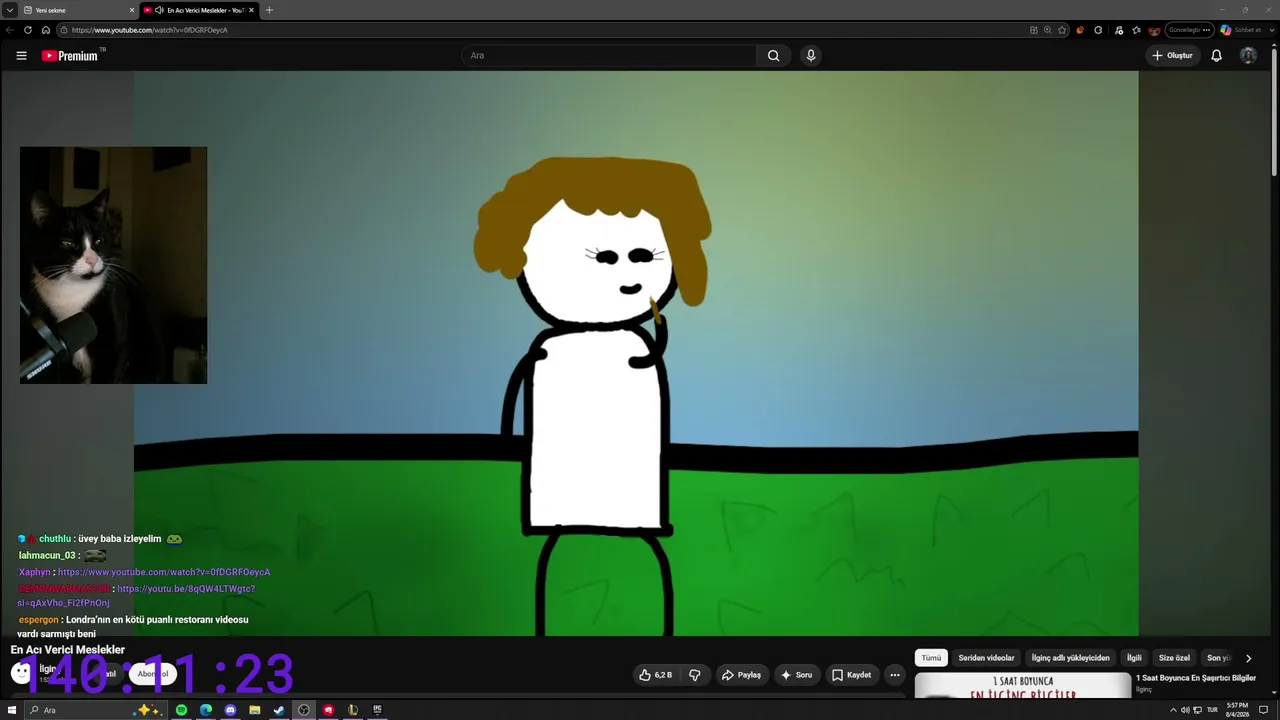Select İlginç adlı yükleyiciden chip

tap(1071, 658)
